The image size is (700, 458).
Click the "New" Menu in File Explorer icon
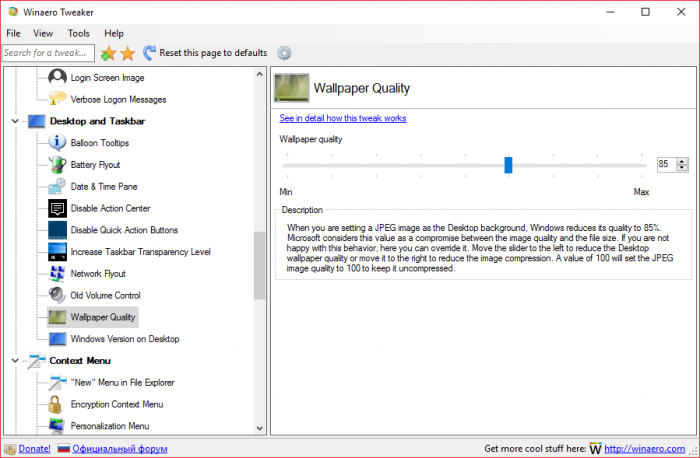58,382
